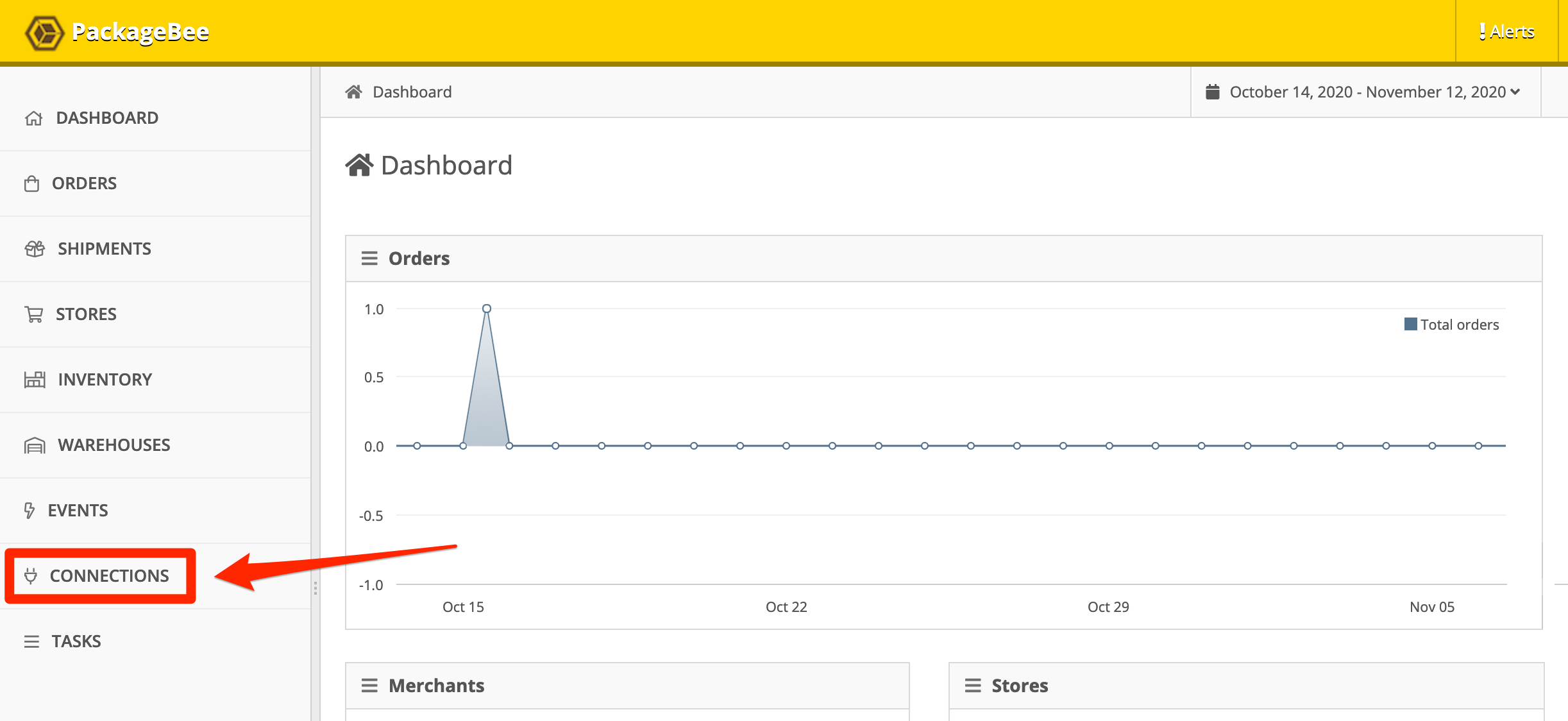Click the calendar icon in date picker
1568x721 pixels.
click(x=1213, y=92)
